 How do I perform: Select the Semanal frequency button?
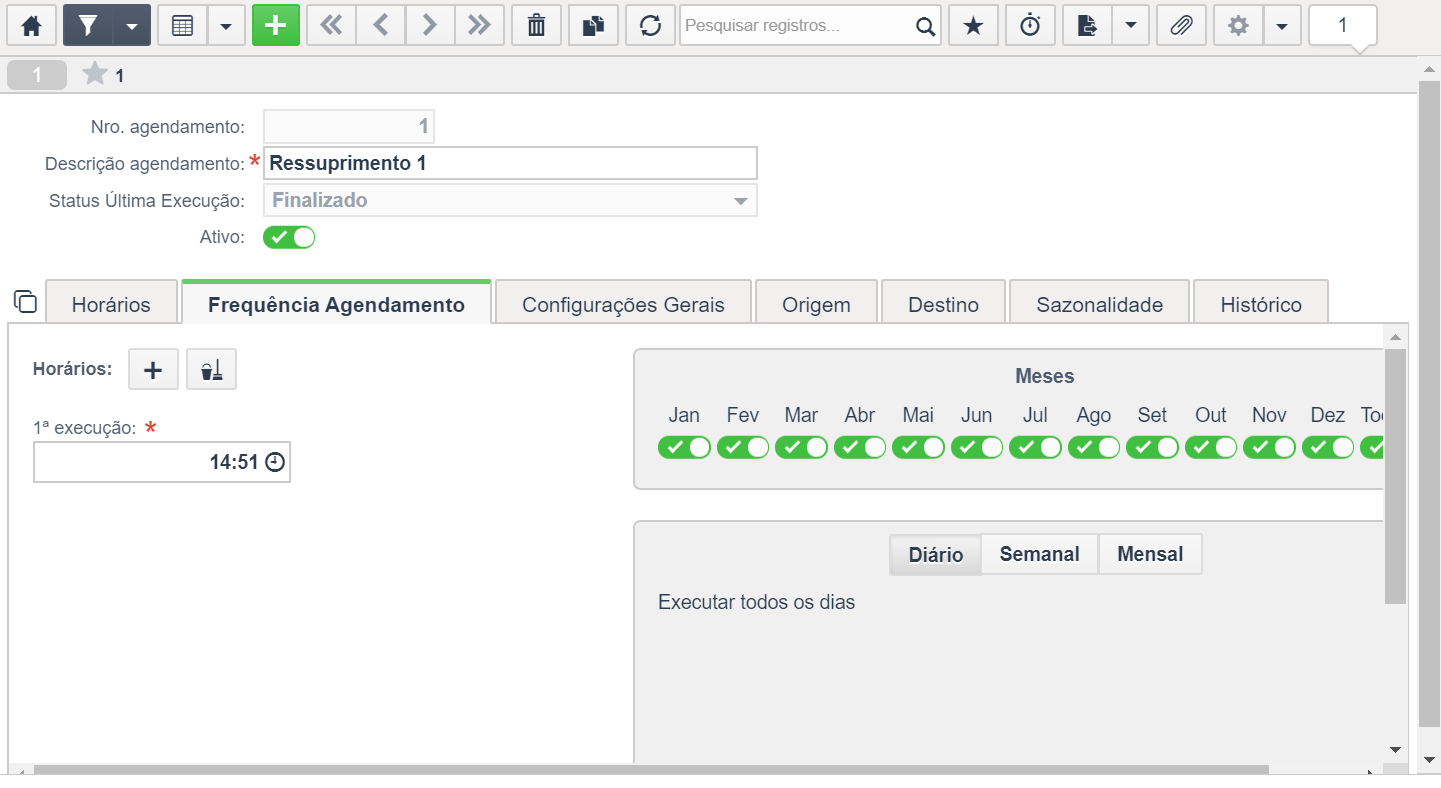coord(1040,554)
